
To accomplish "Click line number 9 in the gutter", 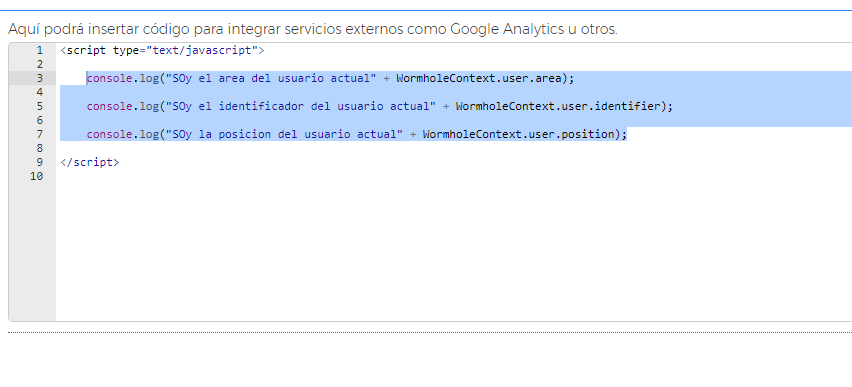I will pos(39,162).
